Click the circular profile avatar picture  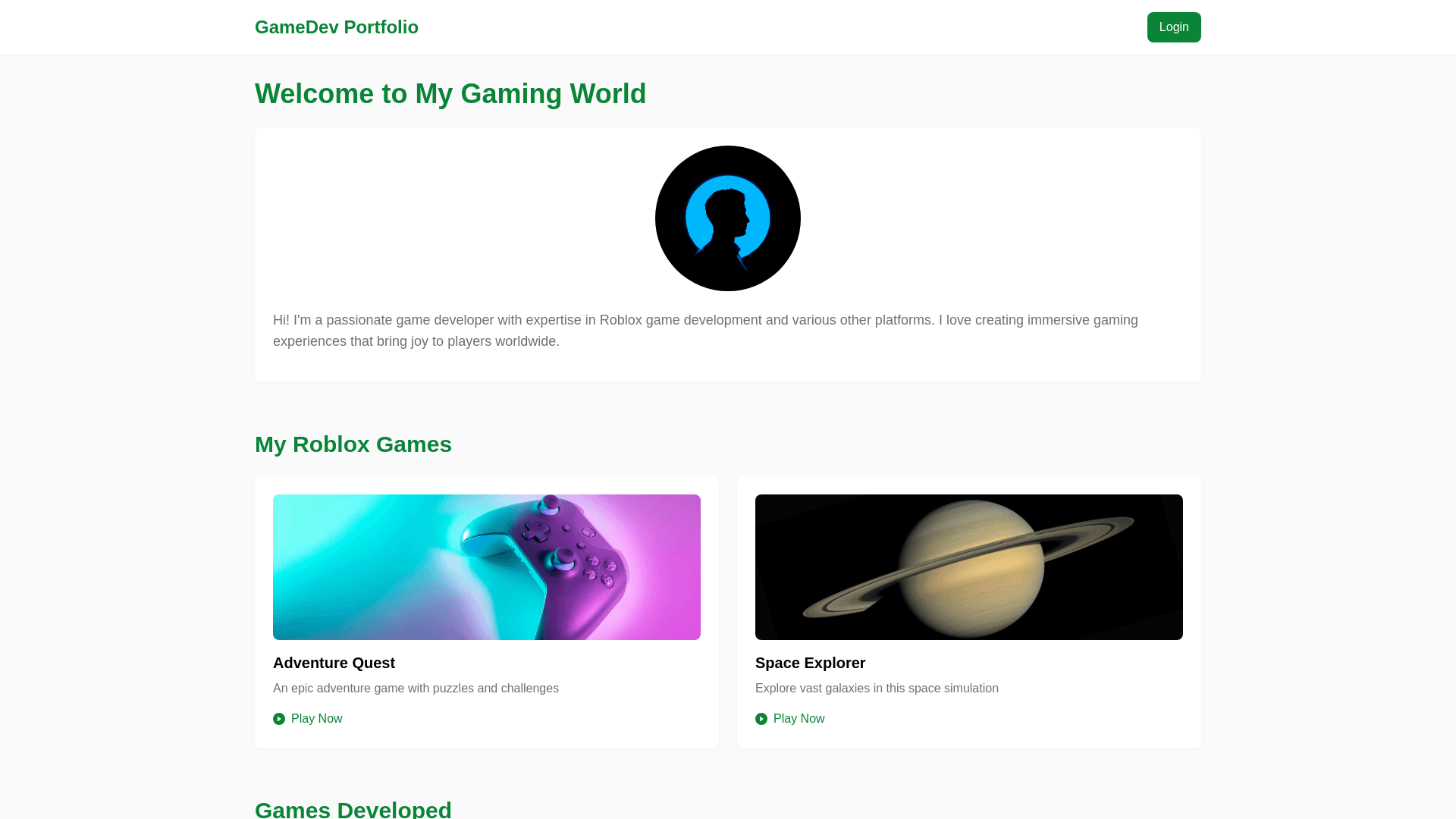tap(727, 218)
